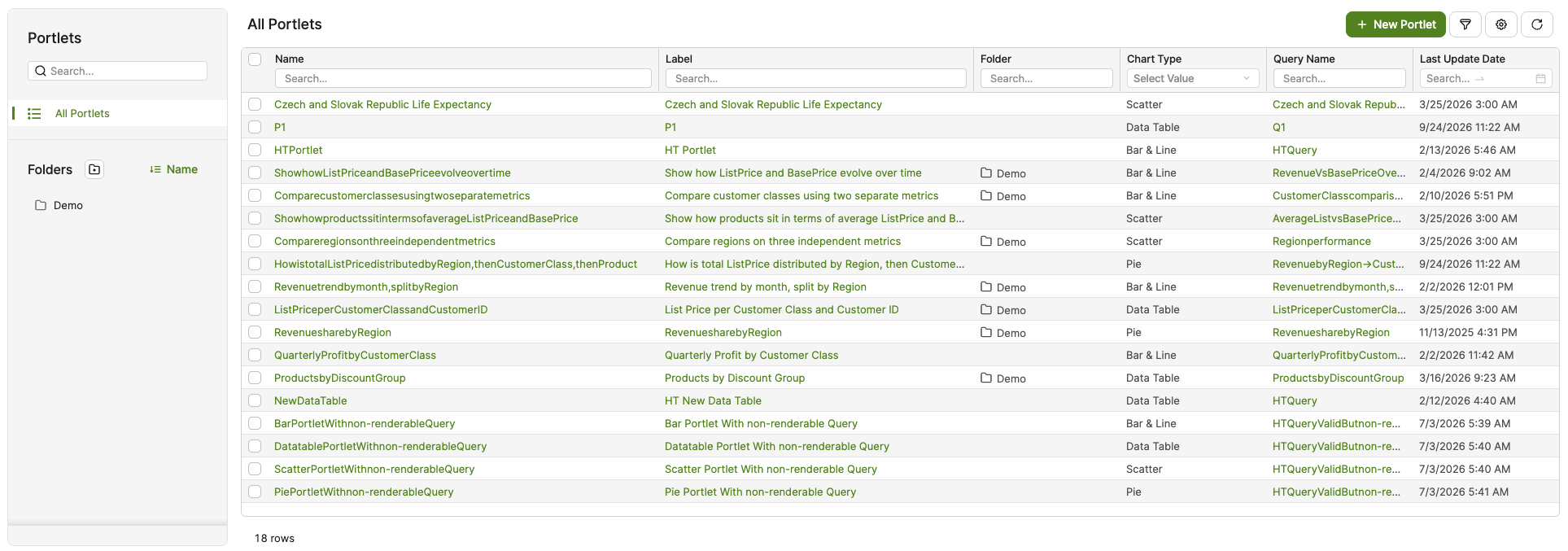Screen dimensions: 1568x551
Task: Click folder icon in ProductsbyDiscountGroup row
Action: click(x=986, y=378)
